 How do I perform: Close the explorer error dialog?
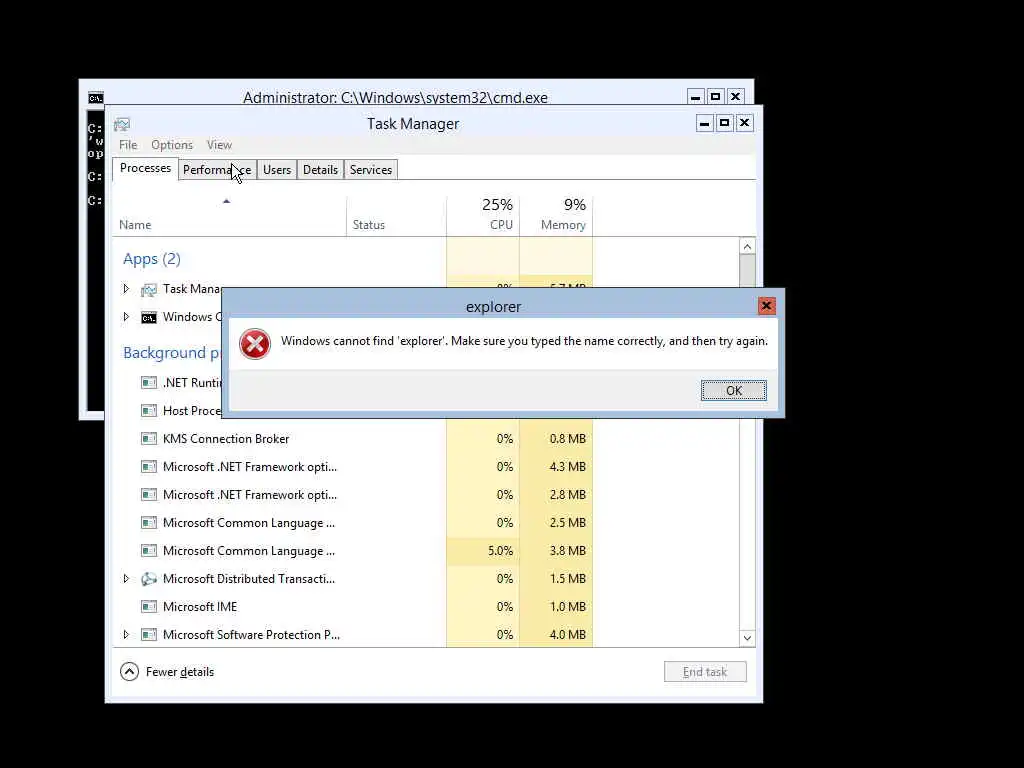tap(766, 306)
